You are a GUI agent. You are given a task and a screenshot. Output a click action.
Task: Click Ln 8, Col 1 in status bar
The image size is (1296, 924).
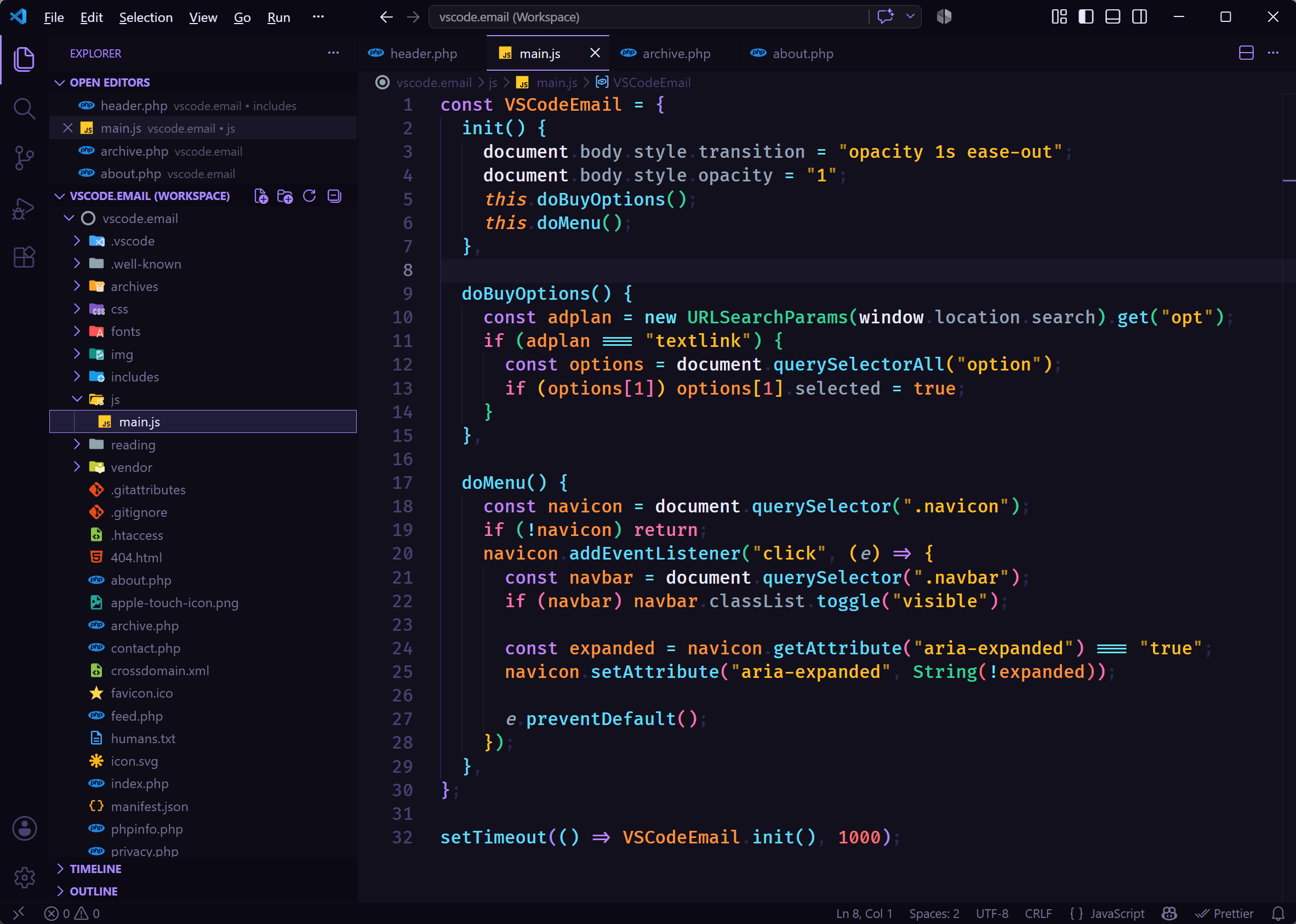point(864,914)
